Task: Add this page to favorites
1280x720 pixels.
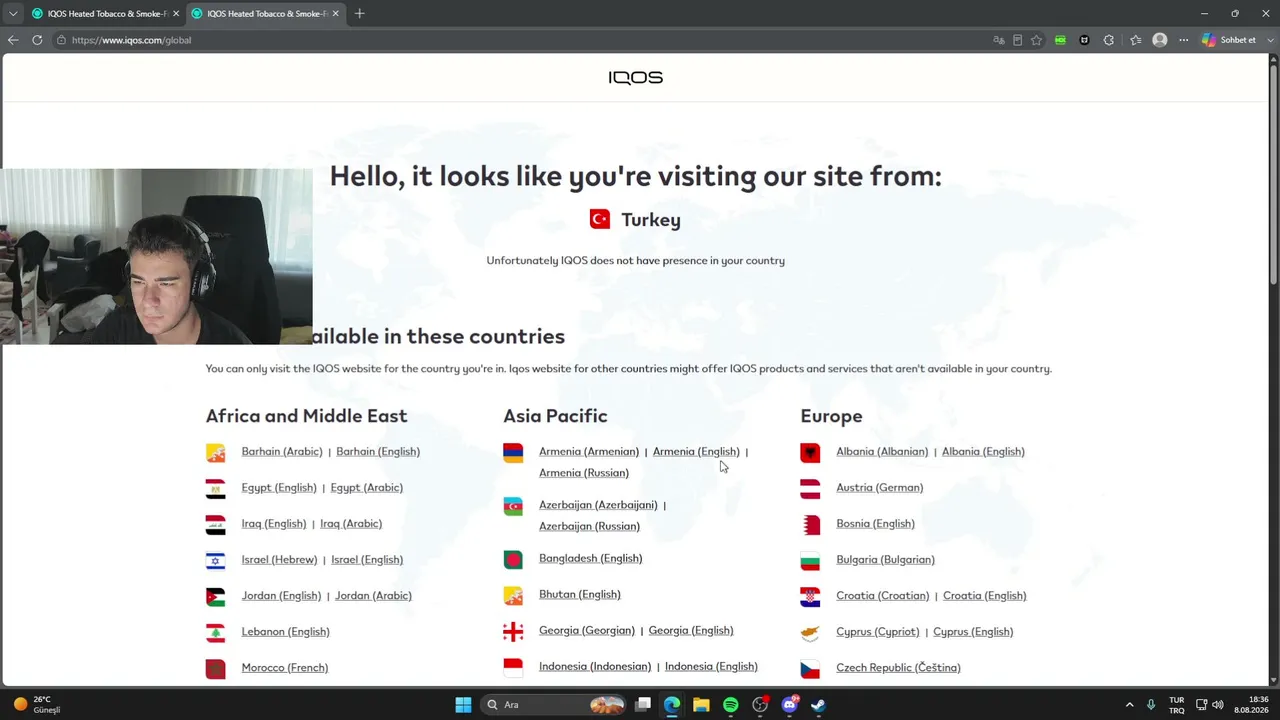Action: point(1037,40)
